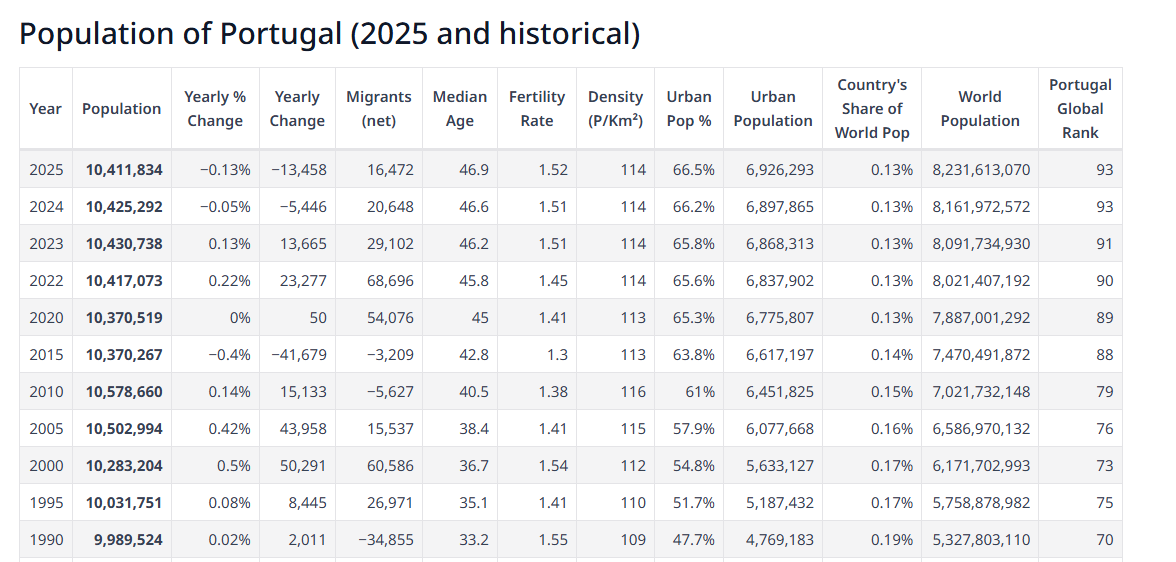The width and height of the screenshot is (1176, 562).
Task: Click the 2024 year cell
Action: tap(46, 206)
